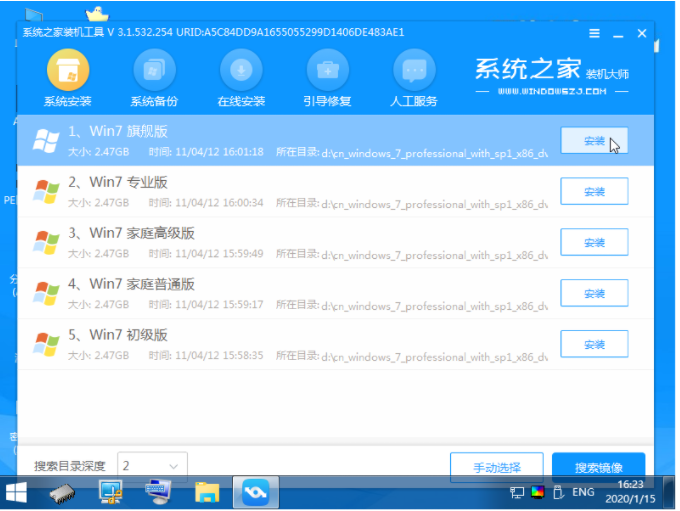Open the 人工服务 chat icon
The height and width of the screenshot is (511, 680).
point(414,70)
